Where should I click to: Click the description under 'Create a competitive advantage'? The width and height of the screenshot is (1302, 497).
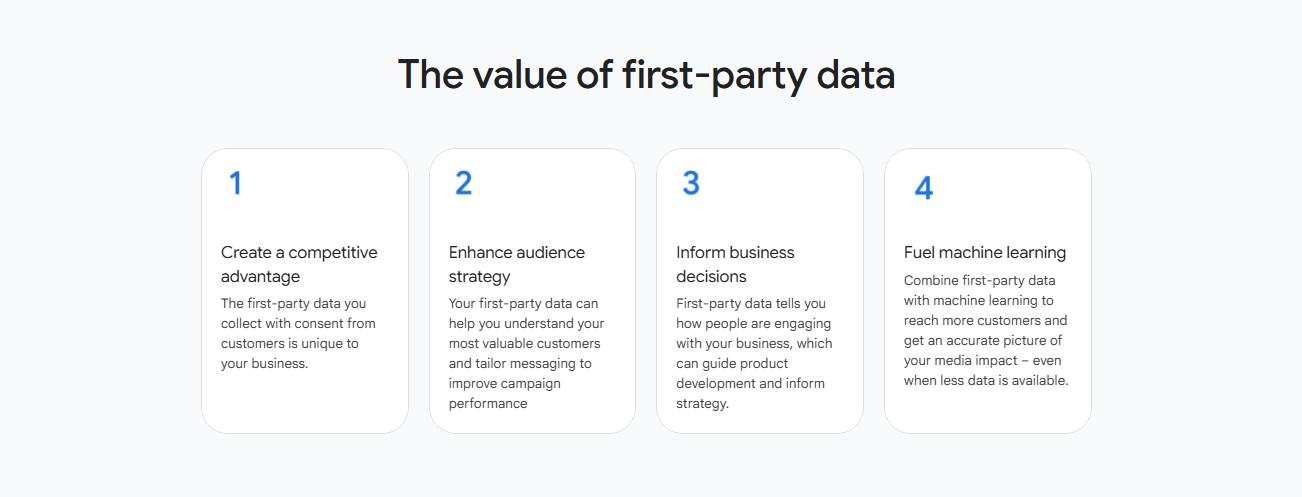[298, 333]
